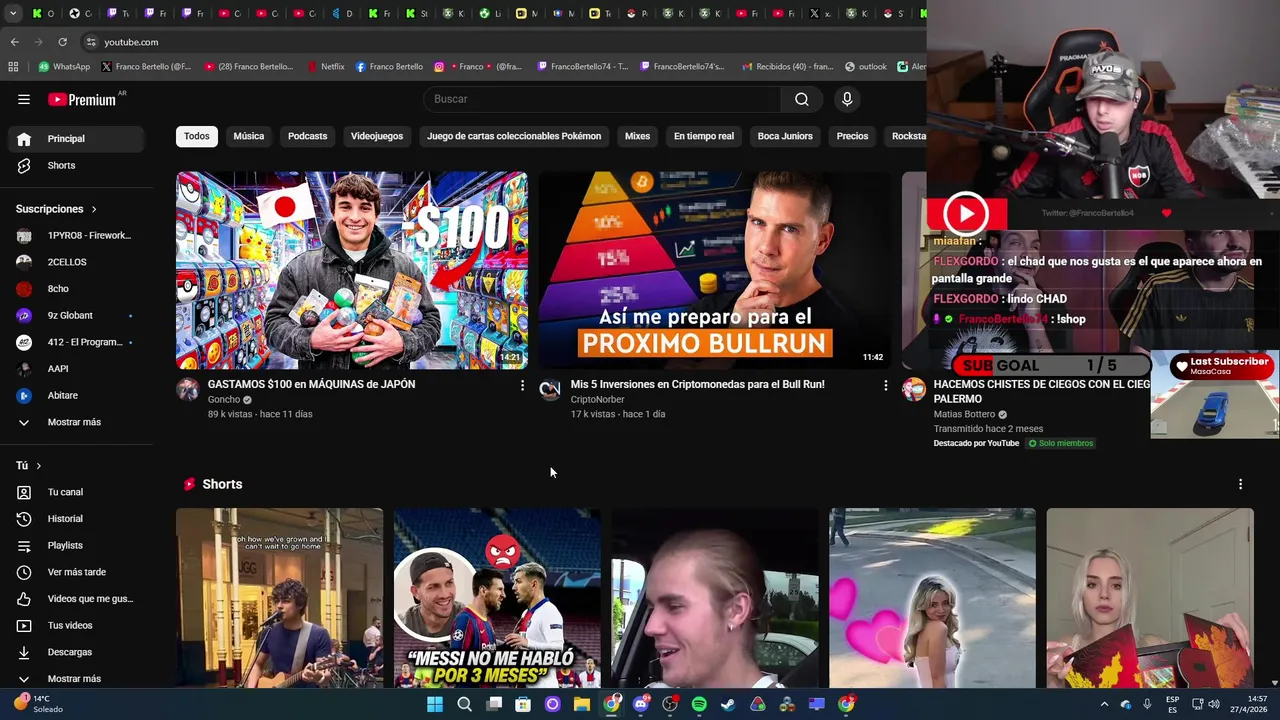Select the Videojuegos filter chip

[377, 136]
